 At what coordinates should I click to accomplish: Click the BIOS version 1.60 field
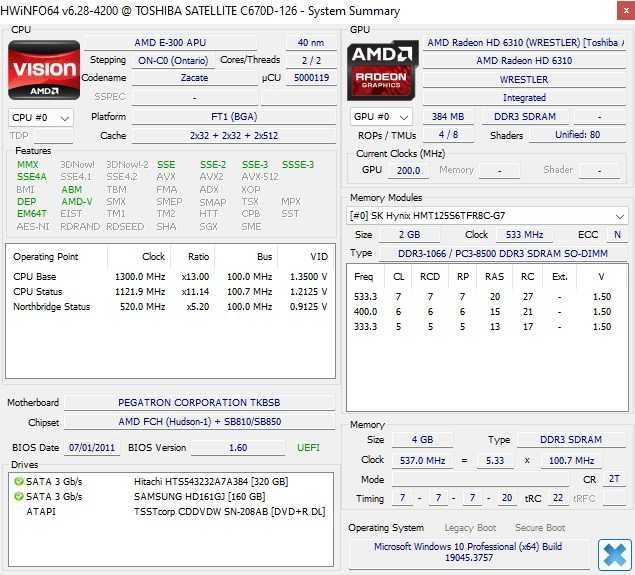[238, 448]
